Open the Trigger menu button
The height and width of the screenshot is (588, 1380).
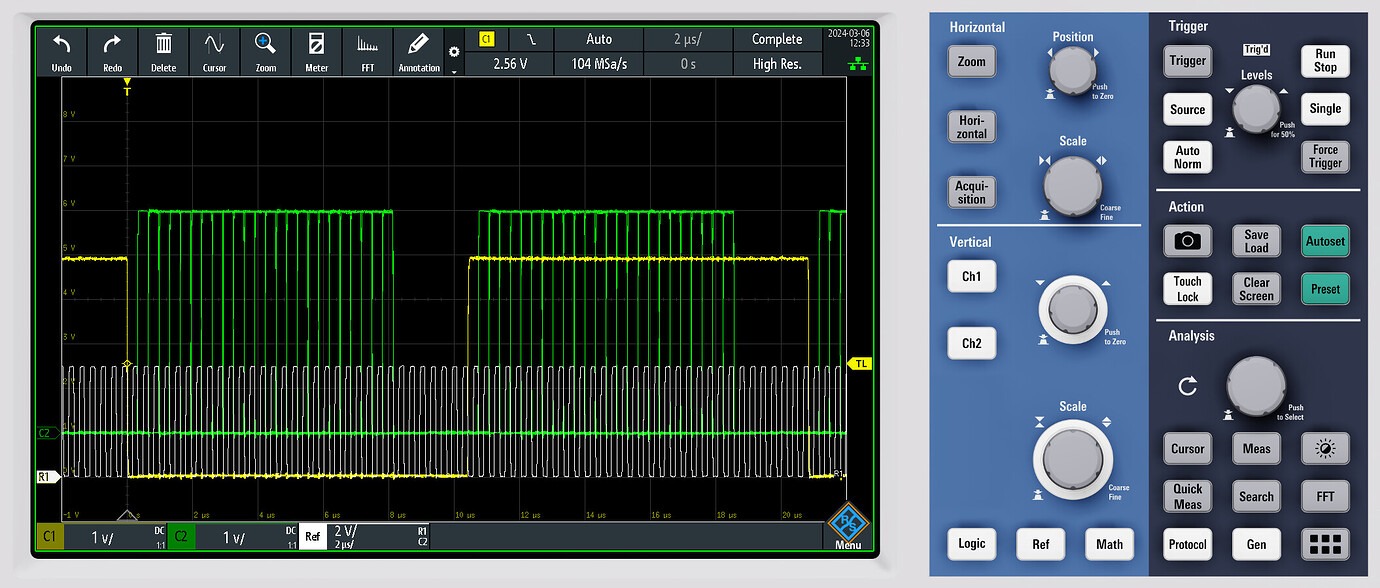click(x=1187, y=61)
